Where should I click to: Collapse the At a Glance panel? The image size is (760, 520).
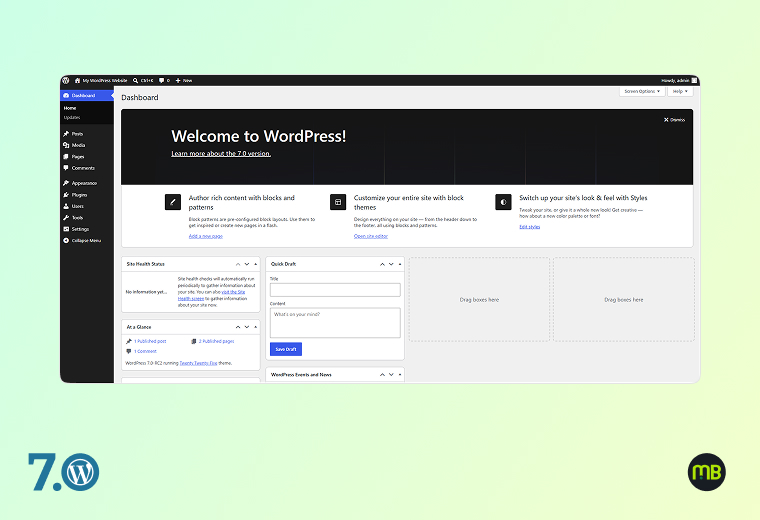coord(255,327)
